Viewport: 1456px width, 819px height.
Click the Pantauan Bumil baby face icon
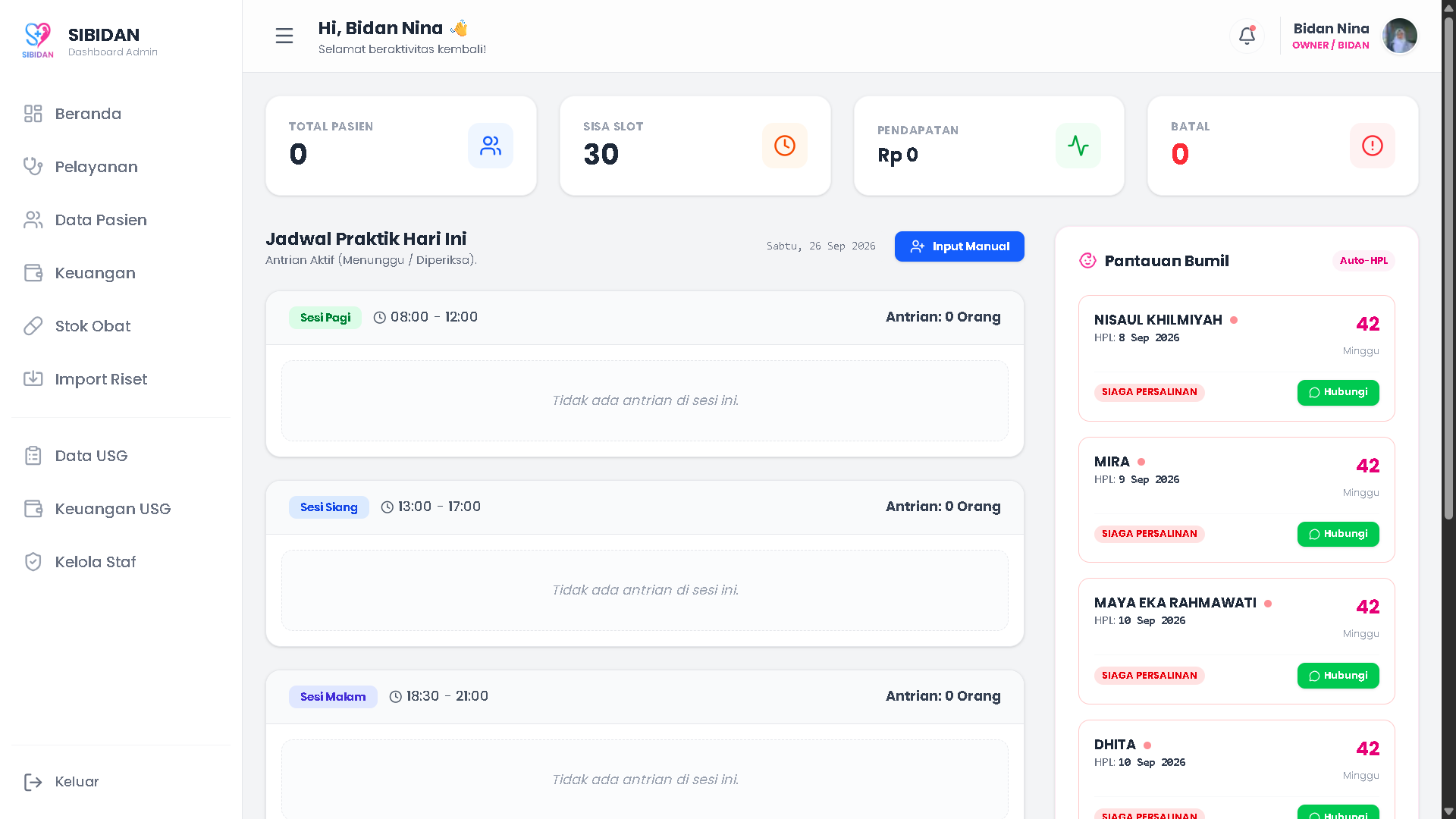coord(1088,261)
